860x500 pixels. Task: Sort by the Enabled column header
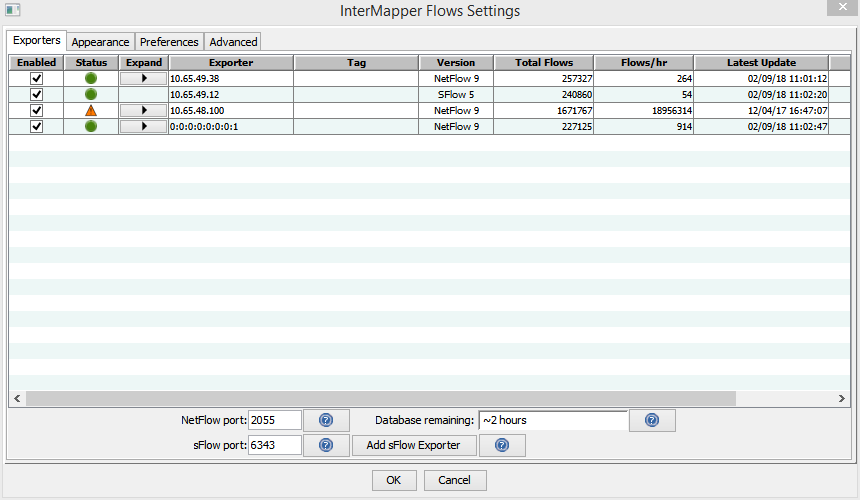(36, 62)
